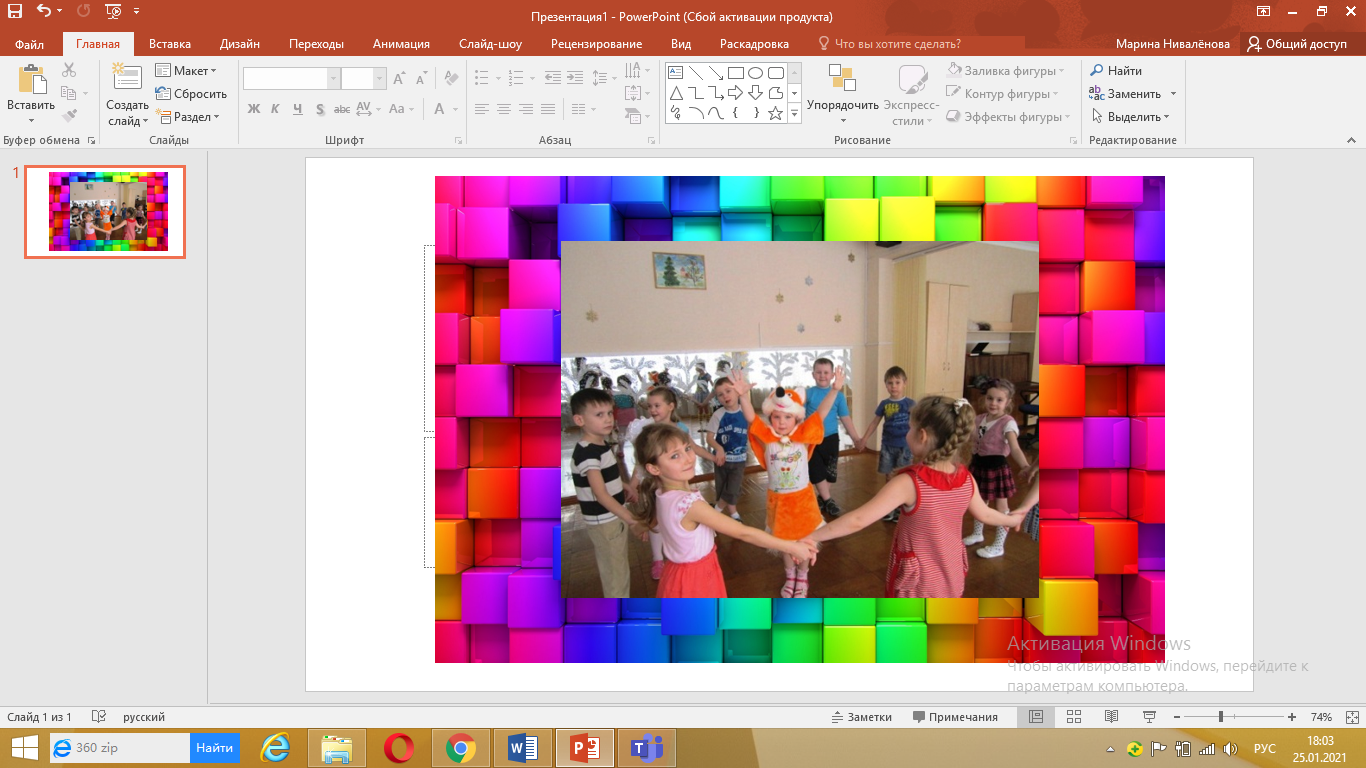Open the Заменить dropdown arrow
This screenshot has height=768, width=1366.
point(1173,94)
